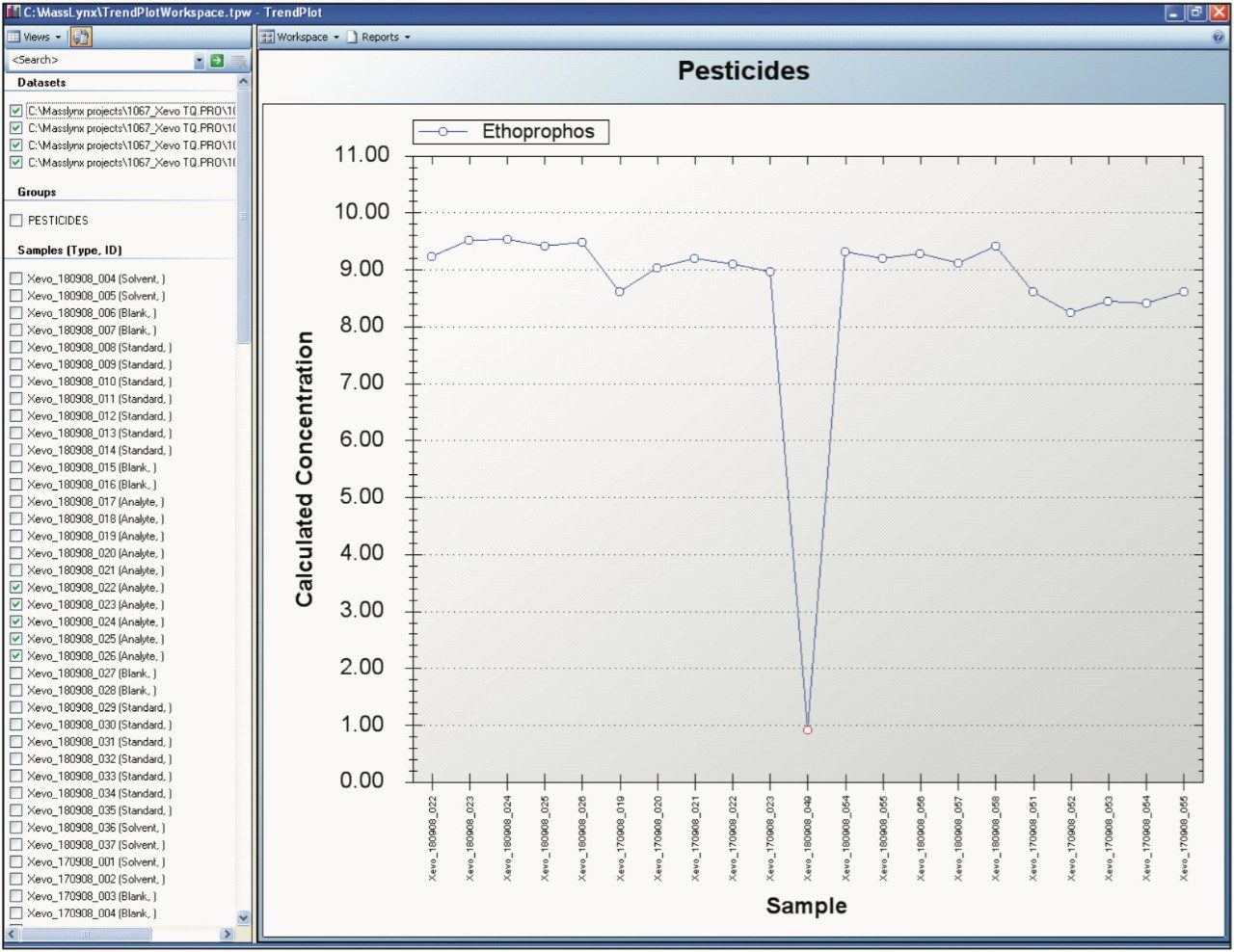Click the low outlier marker for Xevo_180908_049
Screen dimensions: 1234x952
(x=807, y=729)
